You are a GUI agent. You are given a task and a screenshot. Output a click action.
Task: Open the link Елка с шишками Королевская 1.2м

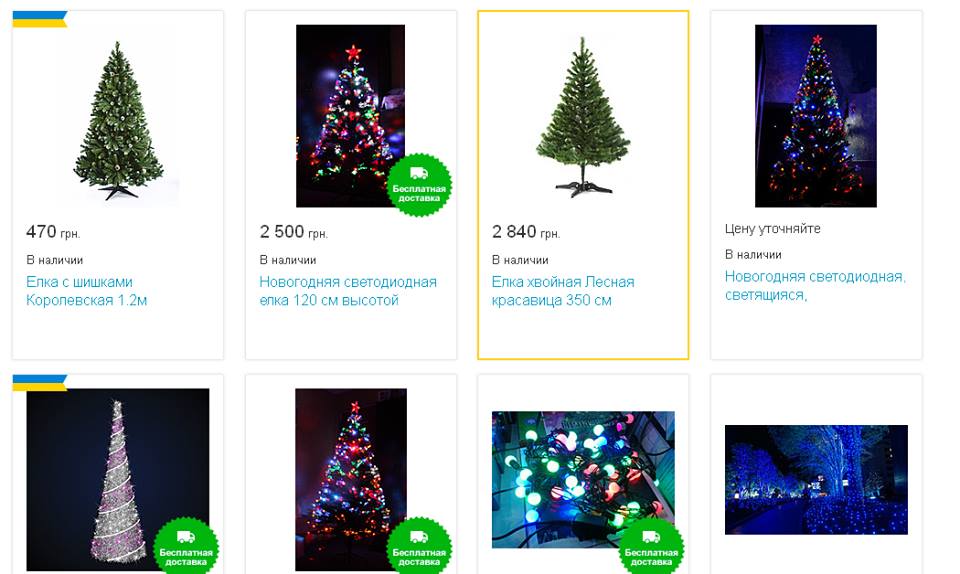click(x=86, y=291)
